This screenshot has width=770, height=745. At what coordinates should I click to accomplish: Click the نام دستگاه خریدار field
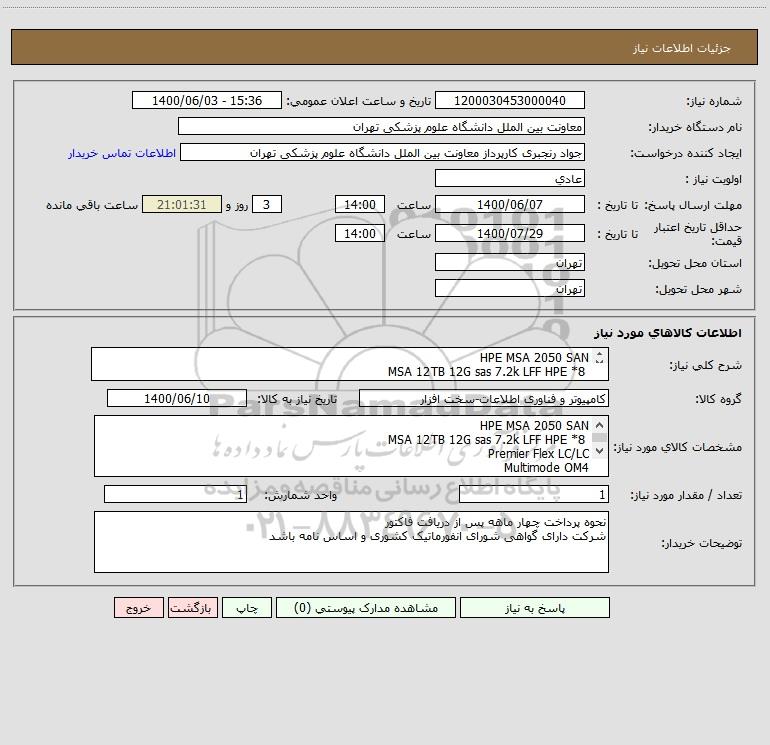[x=381, y=126]
